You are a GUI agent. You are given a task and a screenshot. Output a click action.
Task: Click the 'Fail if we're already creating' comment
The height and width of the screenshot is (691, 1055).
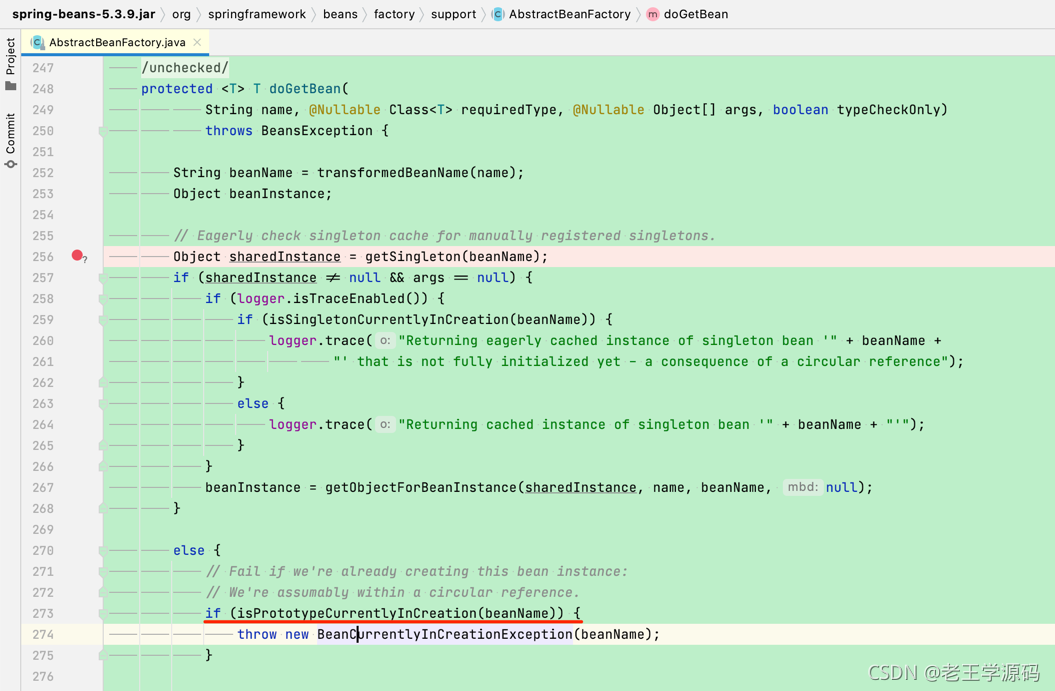[x=416, y=571]
